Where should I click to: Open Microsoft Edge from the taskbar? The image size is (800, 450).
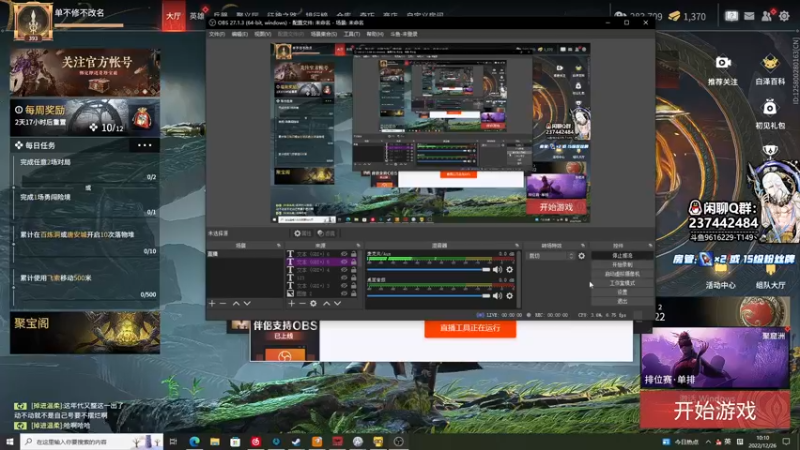pyautogui.click(x=194, y=442)
